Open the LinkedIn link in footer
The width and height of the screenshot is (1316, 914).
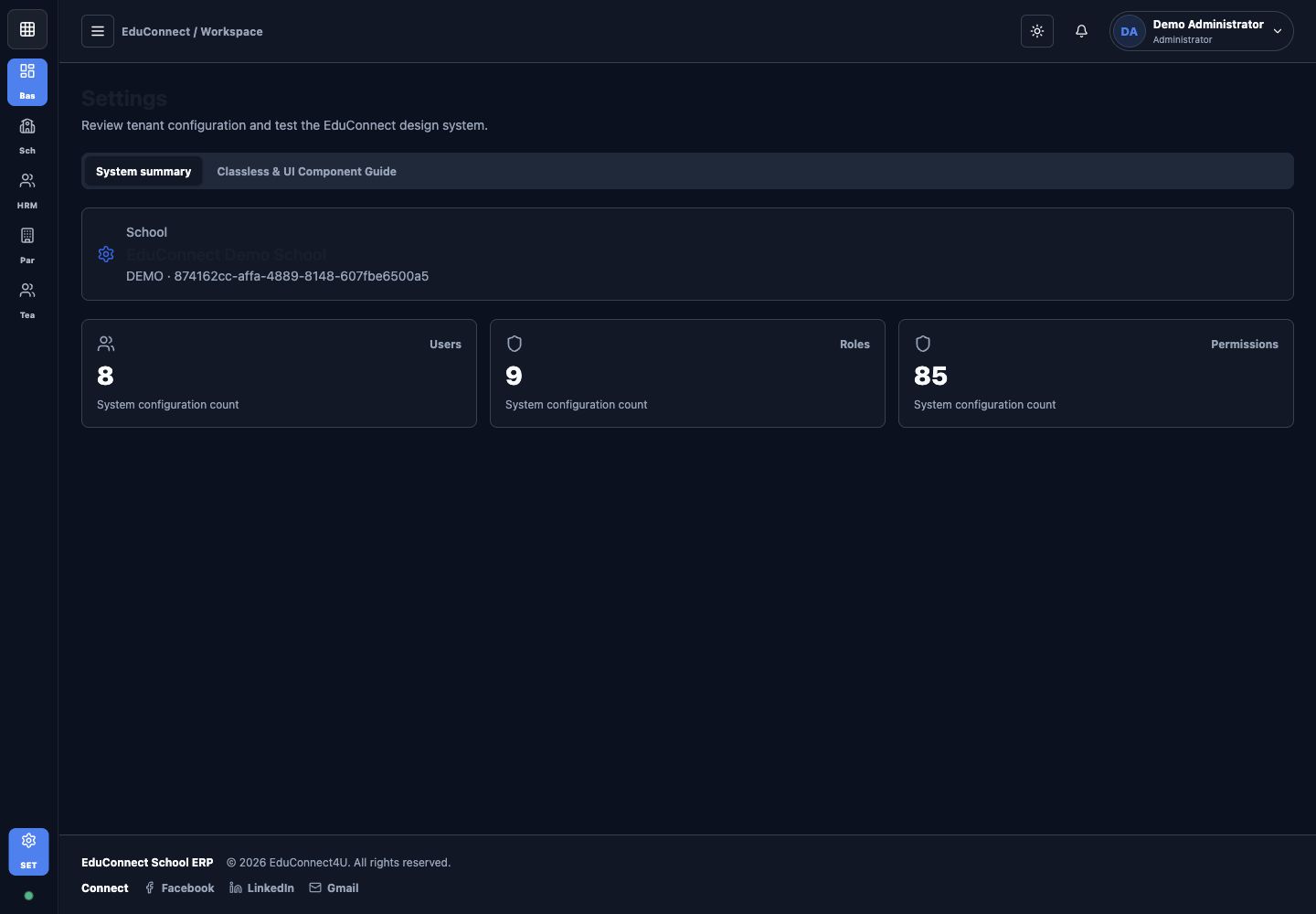[x=261, y=887]
